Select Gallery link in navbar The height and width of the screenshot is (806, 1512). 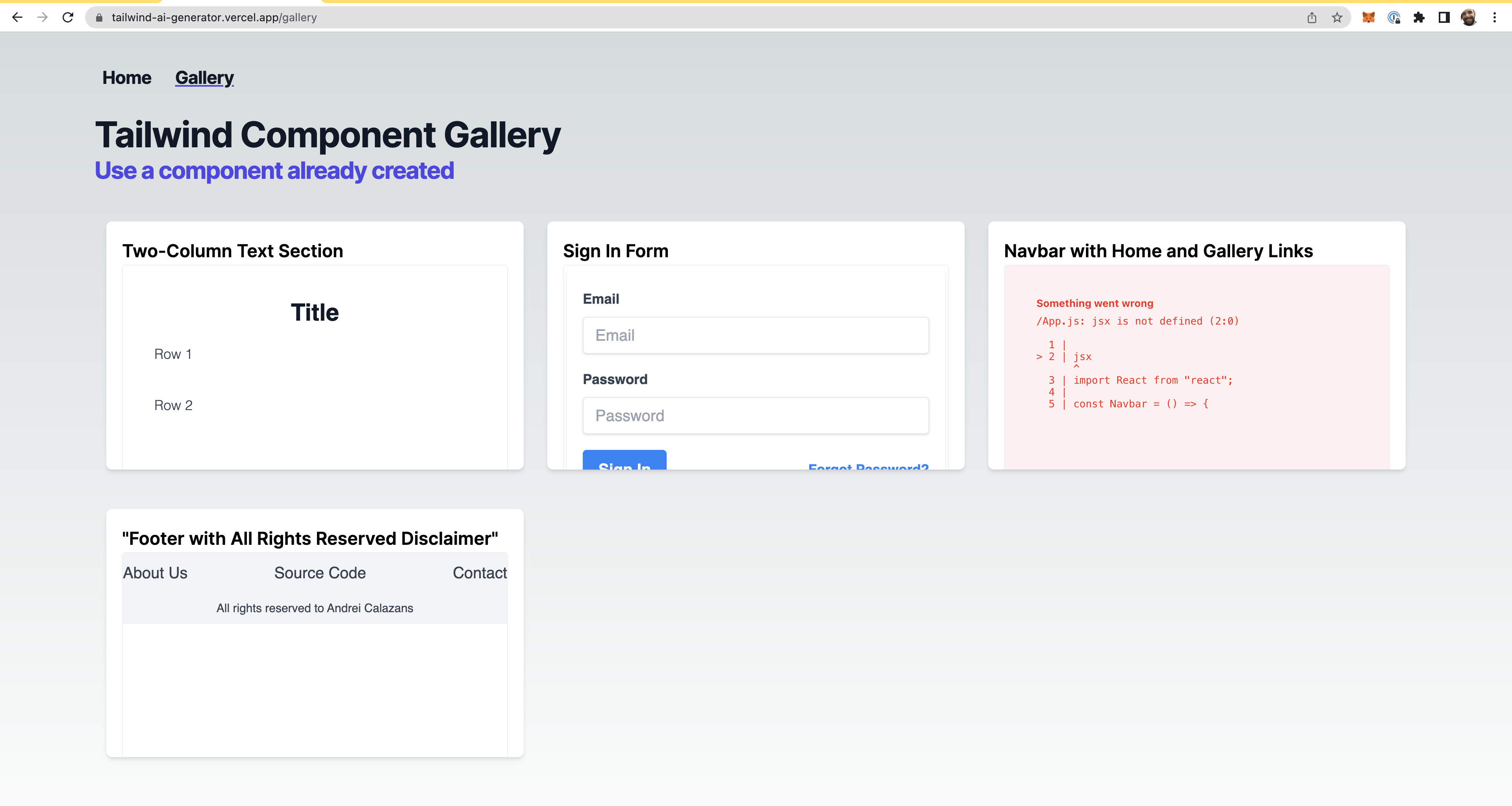204,78
